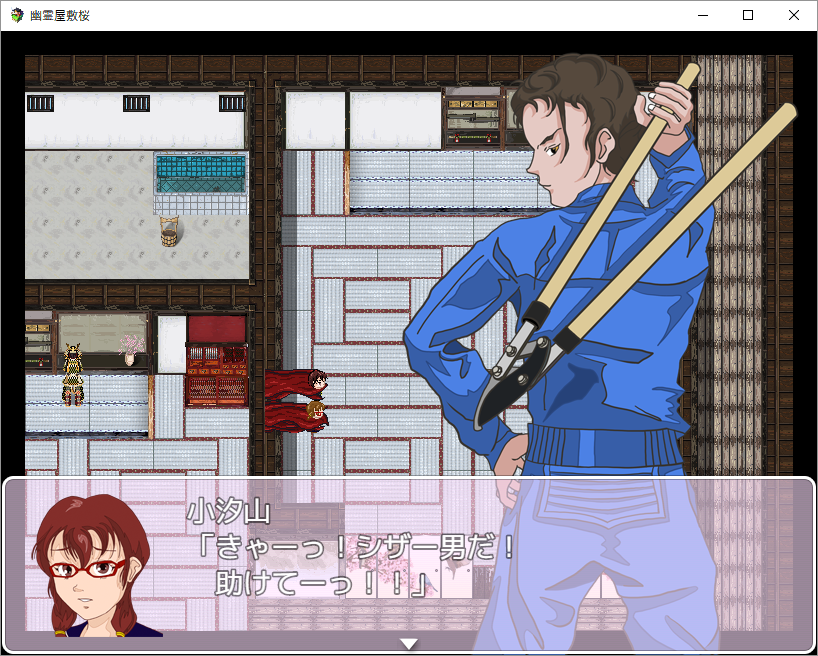
Task: Click the upper dark-haired character sprite
Action: [x=296, y=384]
